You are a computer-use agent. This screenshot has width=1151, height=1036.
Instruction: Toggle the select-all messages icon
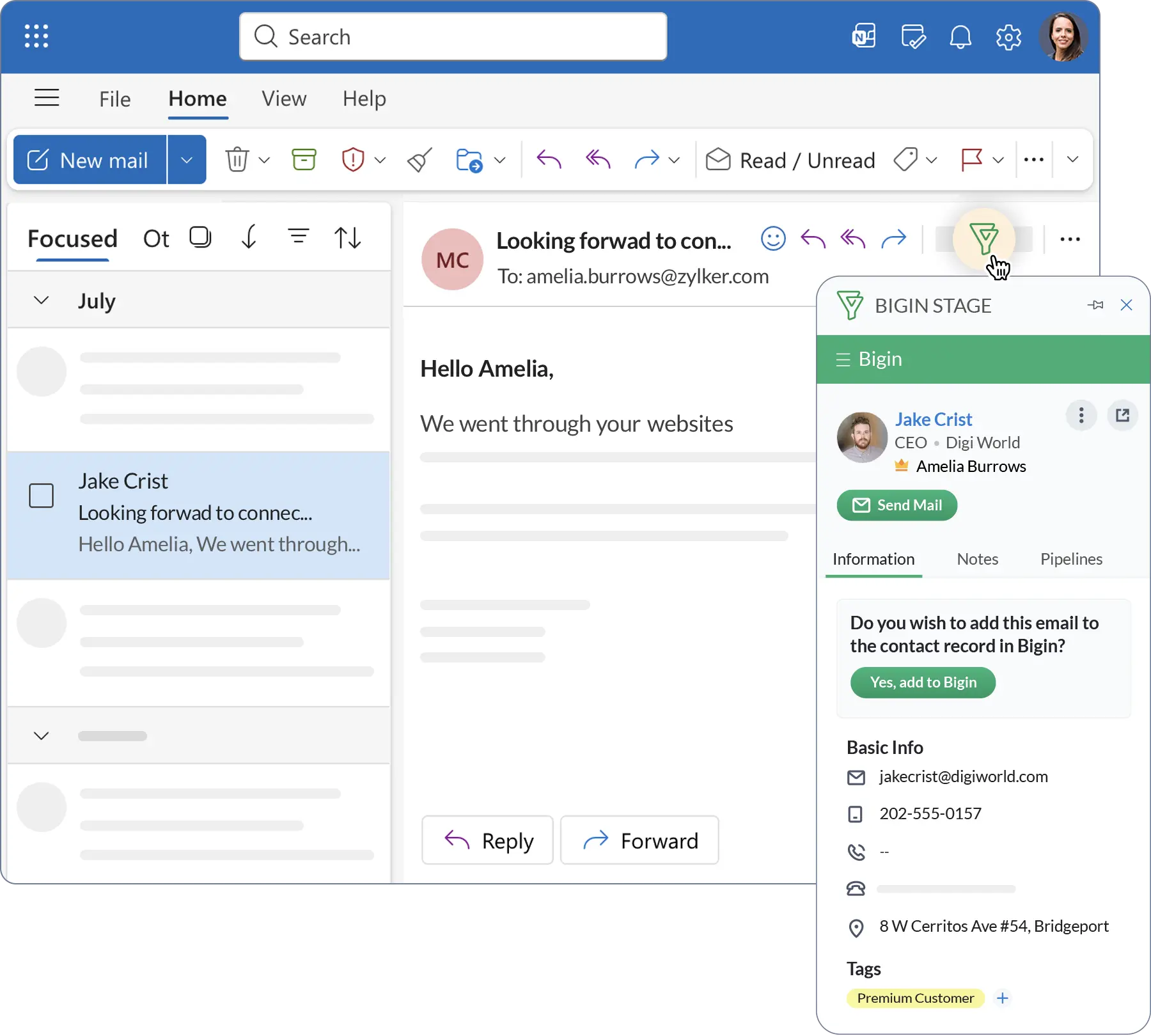(x=200, y=237)
